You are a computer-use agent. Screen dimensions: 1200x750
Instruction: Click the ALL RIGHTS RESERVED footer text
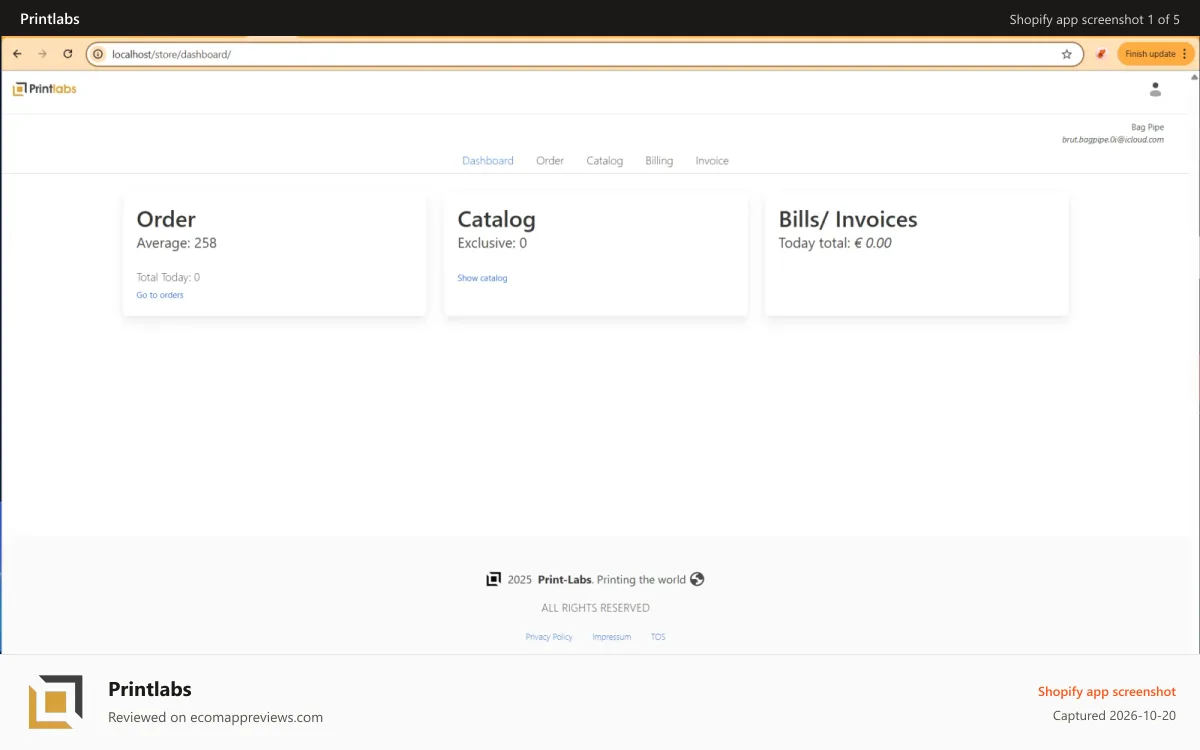coord(596,608)
